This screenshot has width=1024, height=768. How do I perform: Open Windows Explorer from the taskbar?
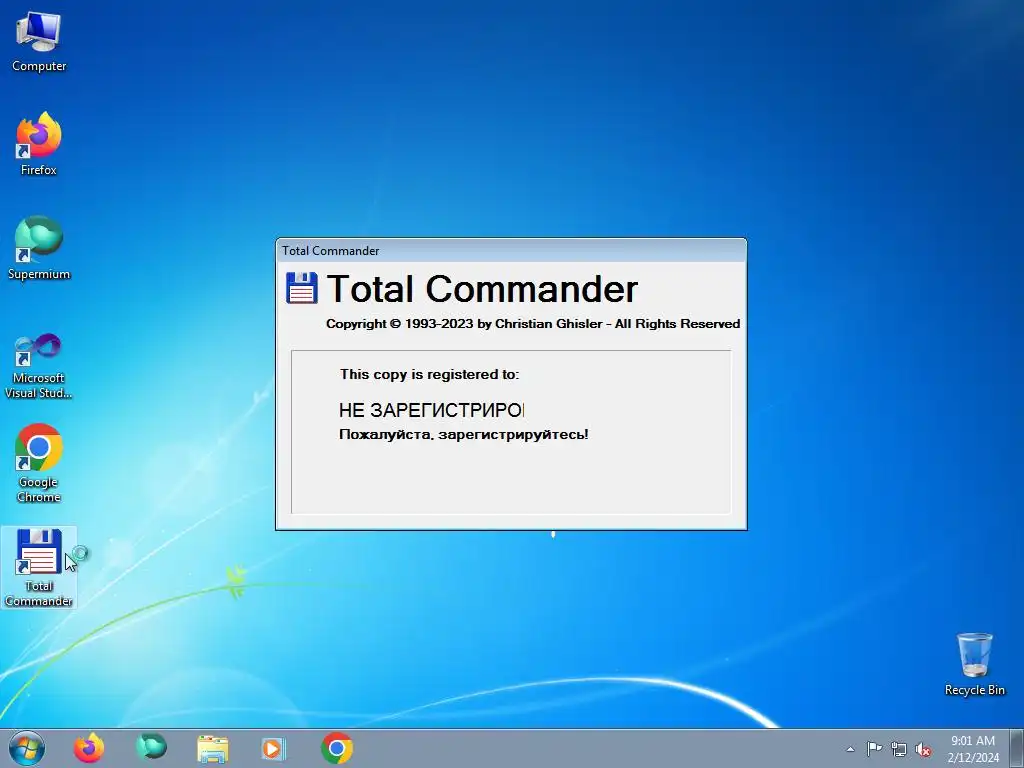click(x=213, y=749)
